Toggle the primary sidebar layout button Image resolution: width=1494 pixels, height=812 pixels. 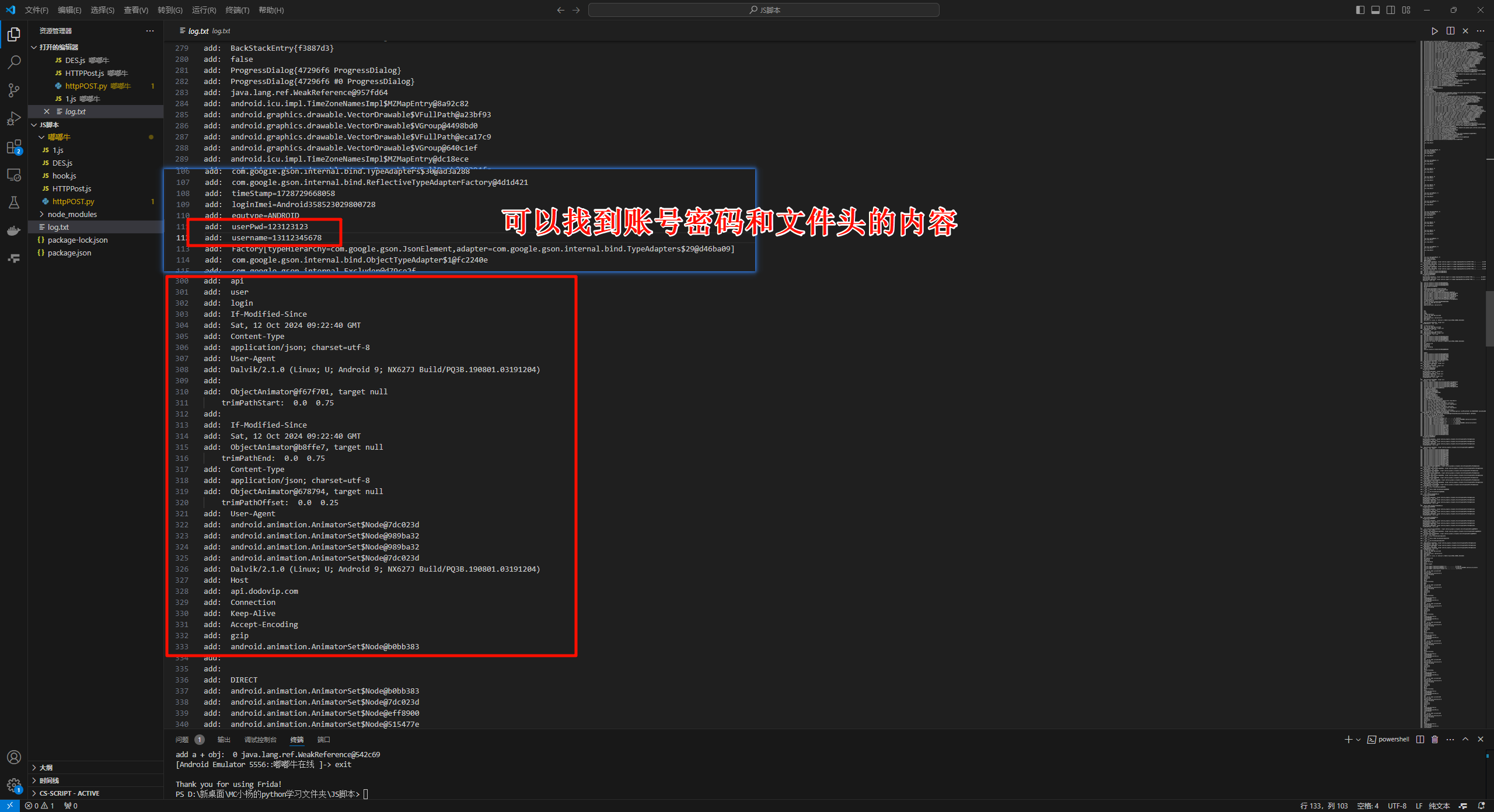pyautogui.click(x=1360, y=10)
